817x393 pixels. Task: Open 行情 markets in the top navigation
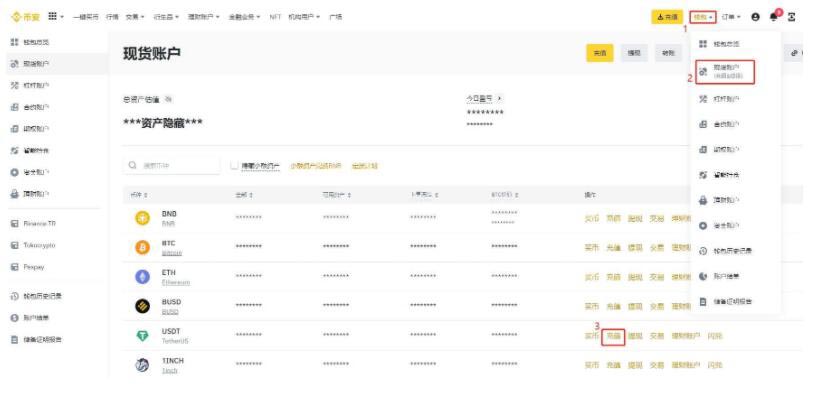[x=112, y=17]
